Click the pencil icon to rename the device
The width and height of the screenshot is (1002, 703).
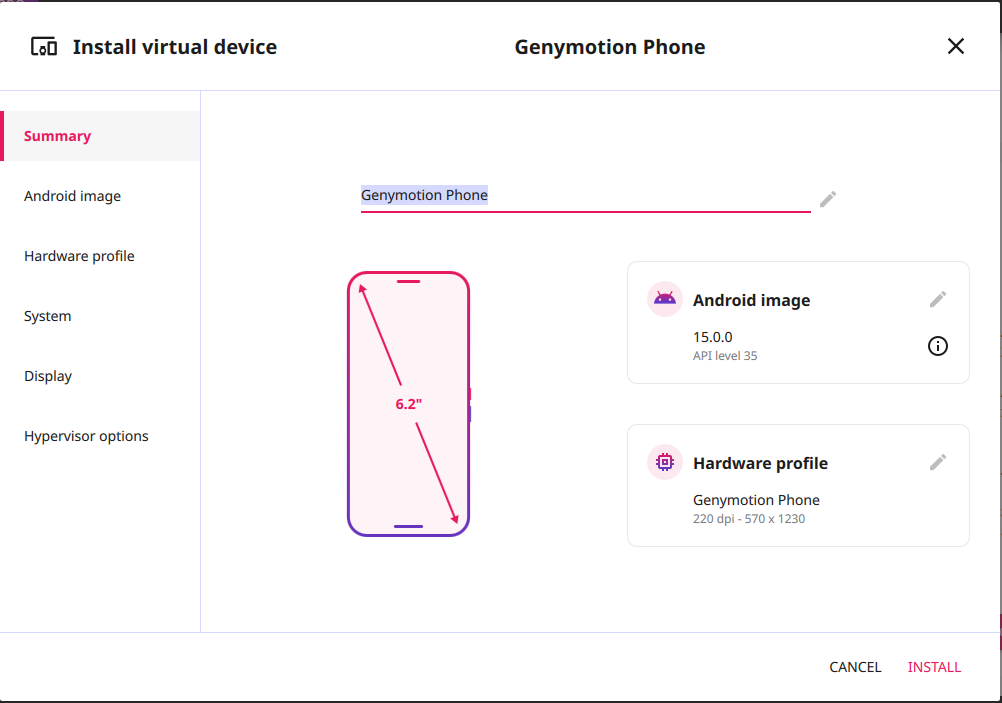[828, 199]
